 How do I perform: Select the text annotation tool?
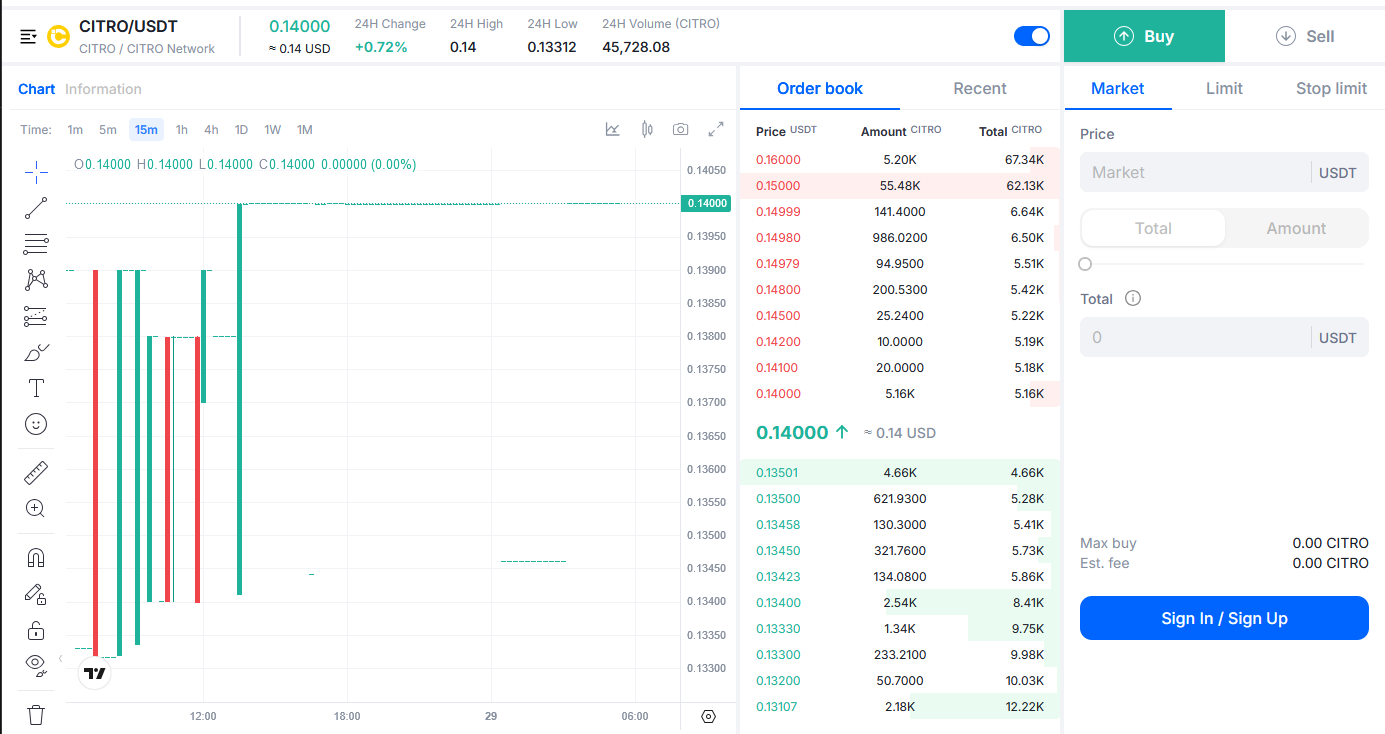(36, 388)
